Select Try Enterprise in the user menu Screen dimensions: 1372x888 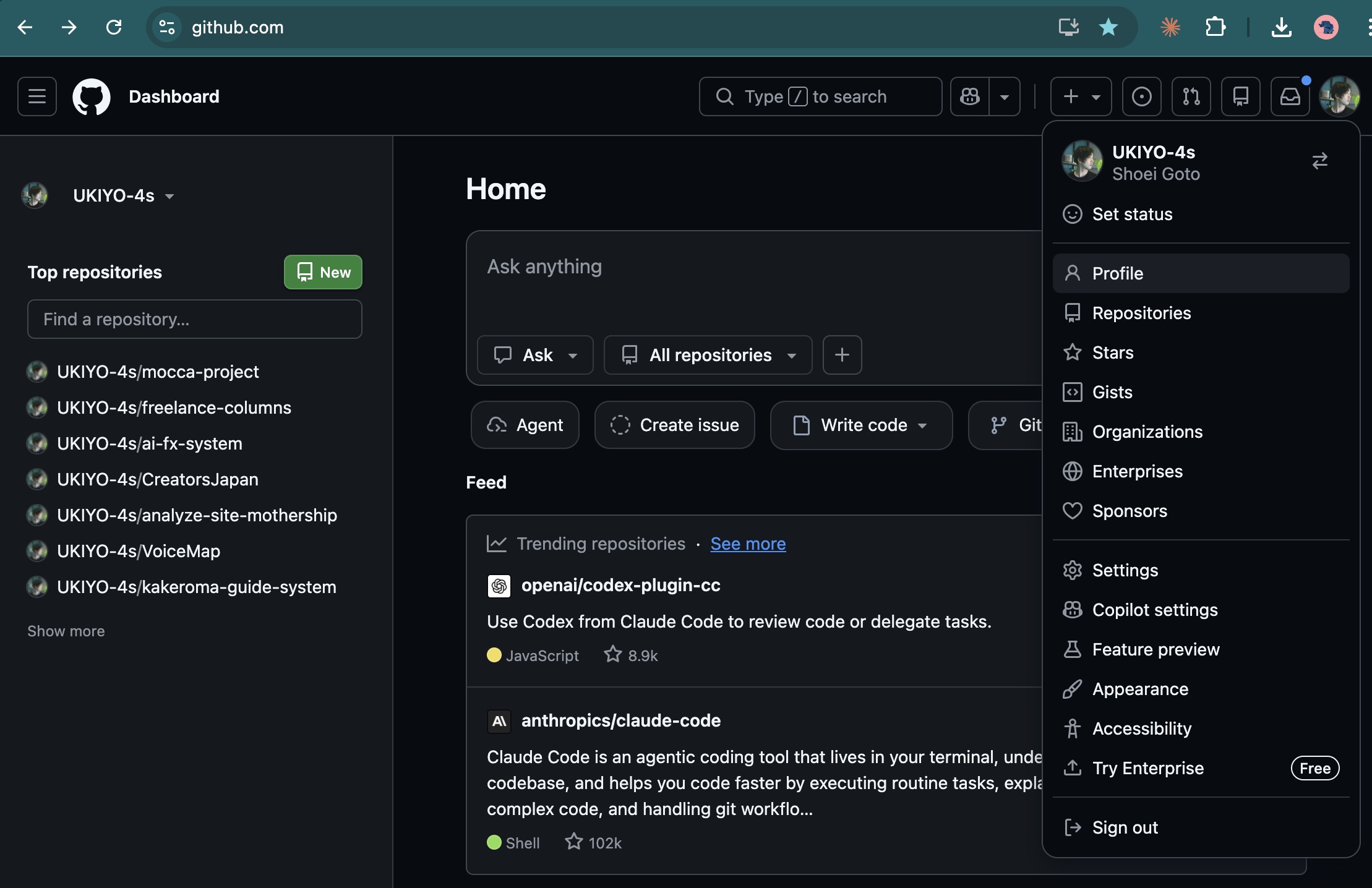1201,768
